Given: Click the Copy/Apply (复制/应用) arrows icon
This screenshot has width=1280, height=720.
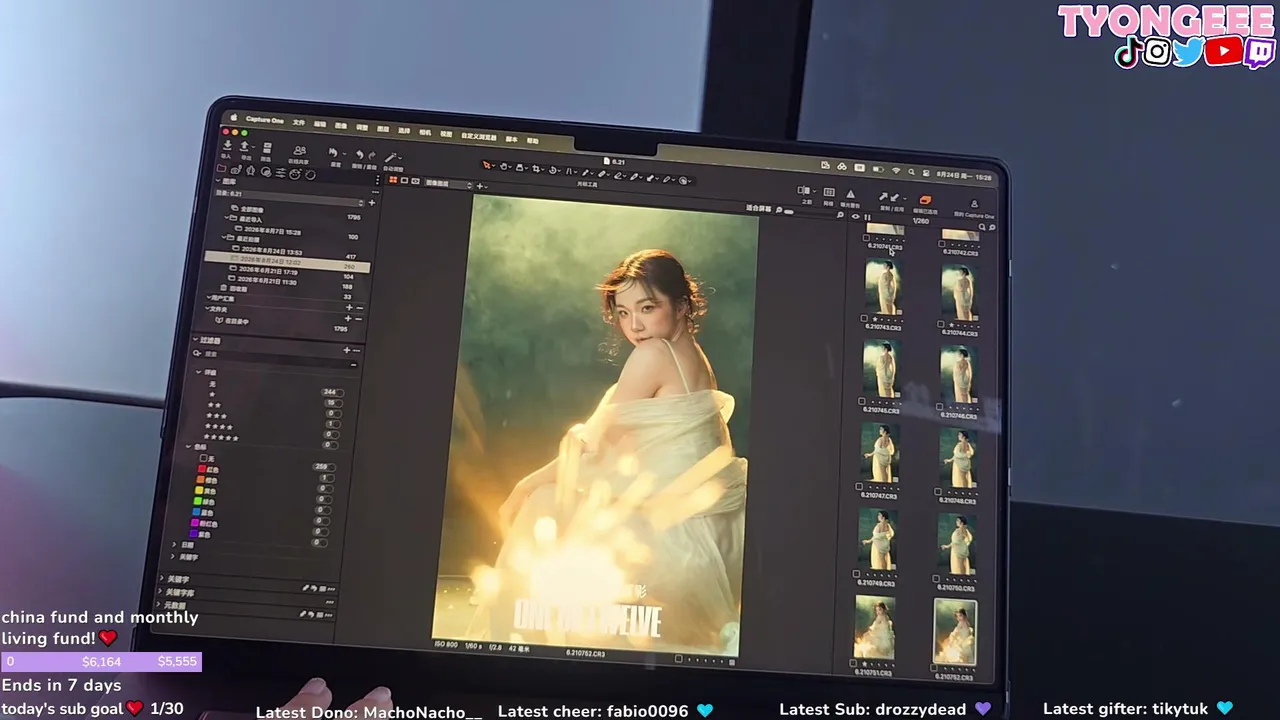Looking at the screenshot, I should pyautogui.click(x=887, y=198).
